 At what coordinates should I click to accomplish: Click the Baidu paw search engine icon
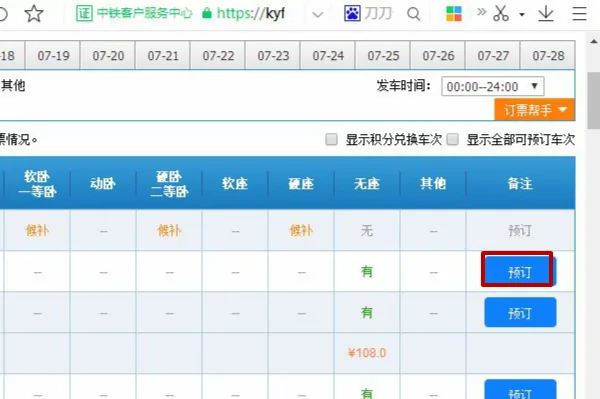pyautogui.click(x=352, y=13)
